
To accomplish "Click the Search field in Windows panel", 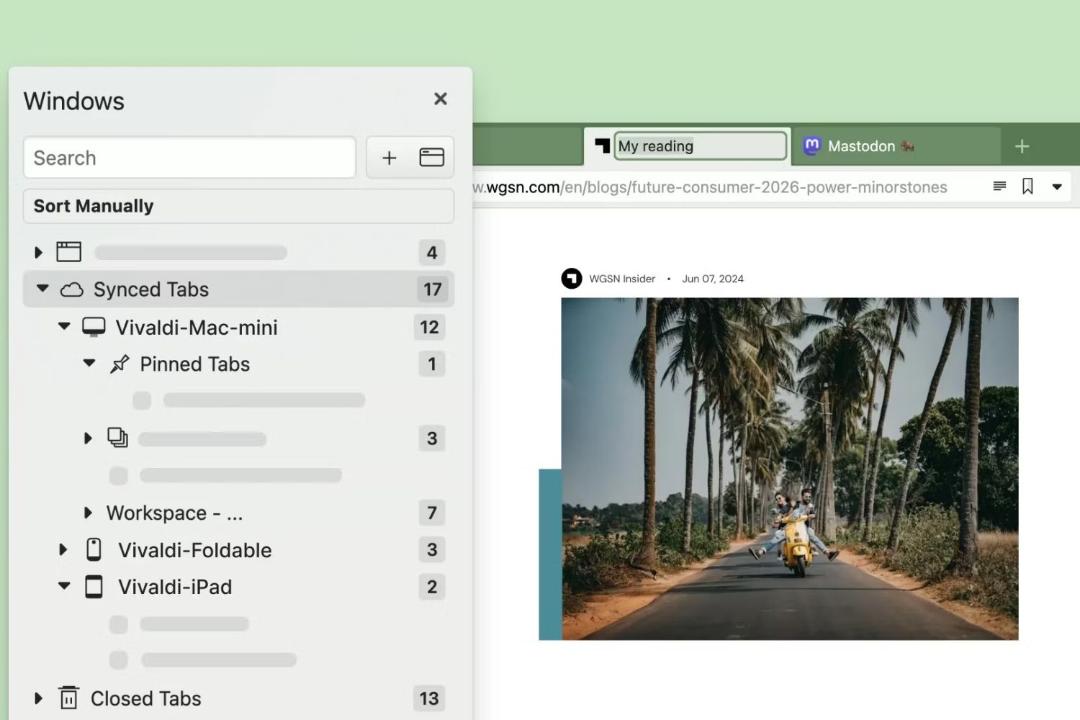I will point(189,158).
